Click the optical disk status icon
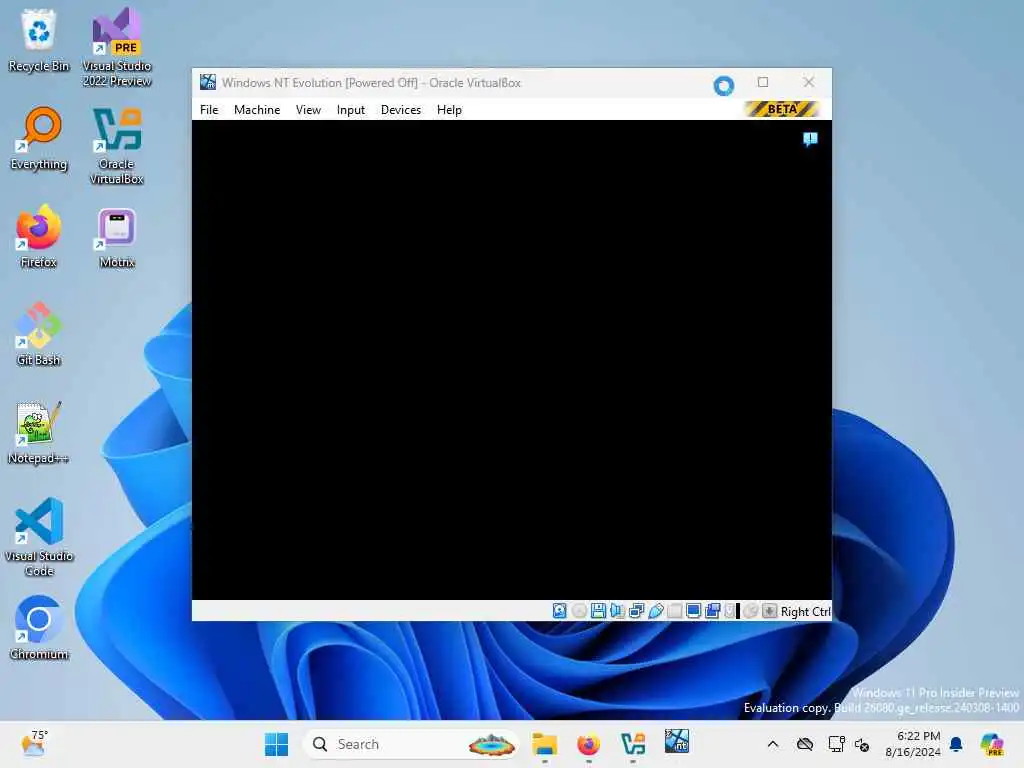This screenshot has height=768, width=1024. click(579, 611)
